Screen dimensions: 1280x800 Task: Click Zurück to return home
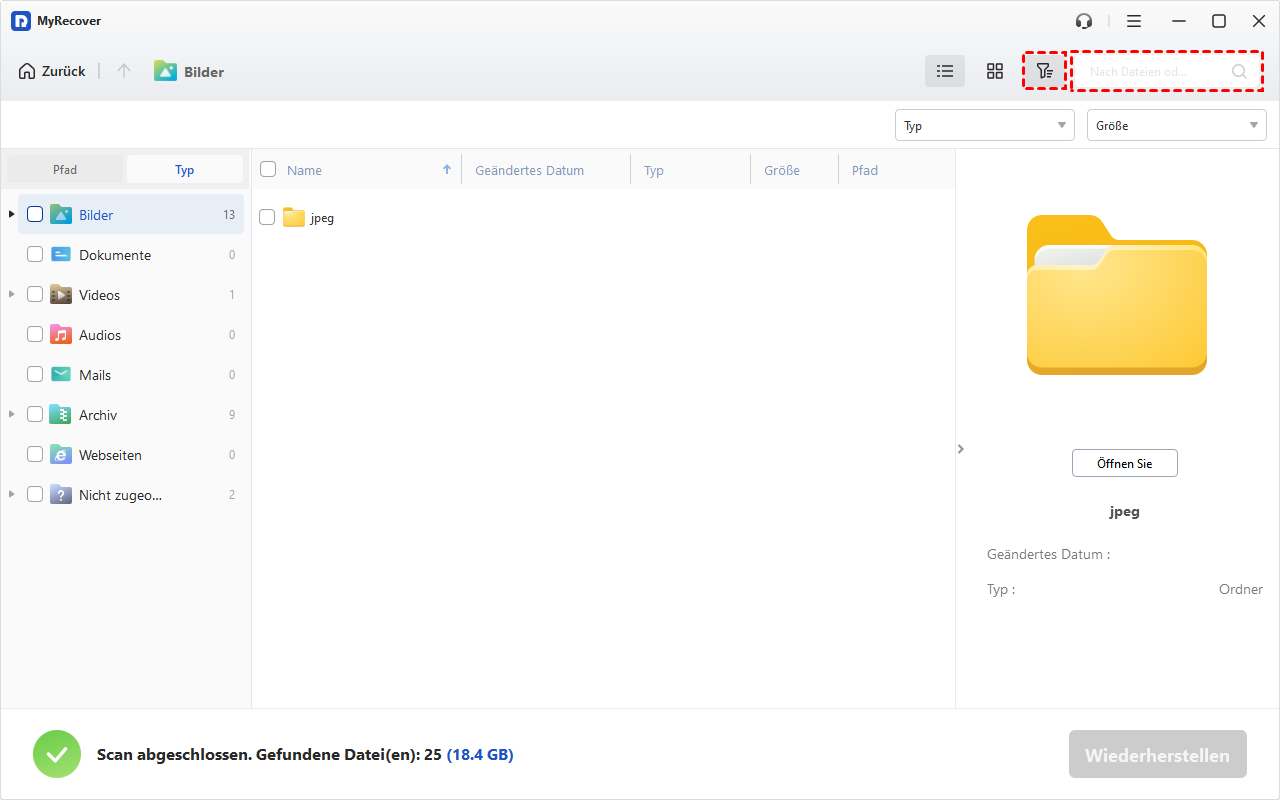52,71
